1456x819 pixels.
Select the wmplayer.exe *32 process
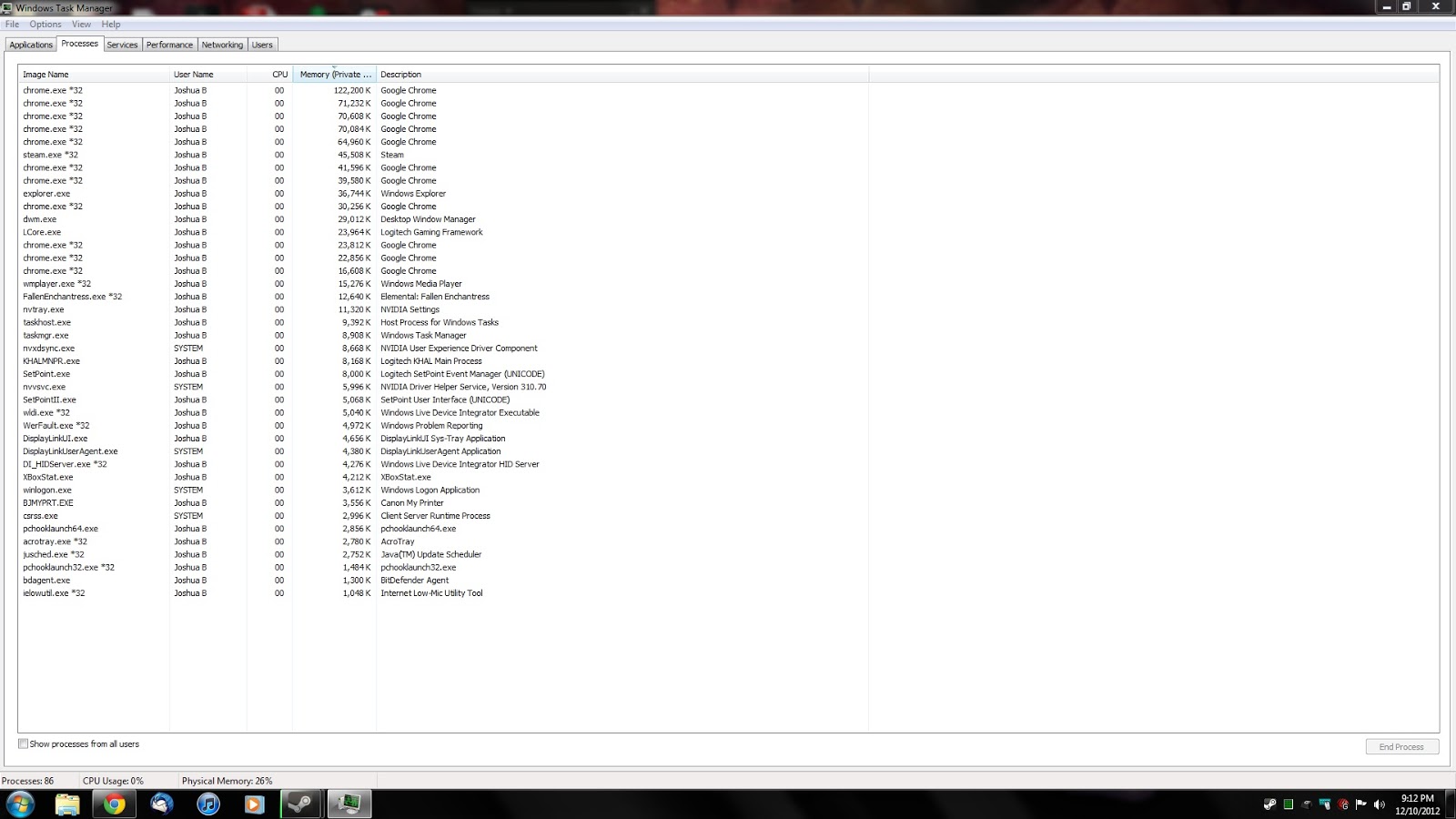tap(56, 284)
